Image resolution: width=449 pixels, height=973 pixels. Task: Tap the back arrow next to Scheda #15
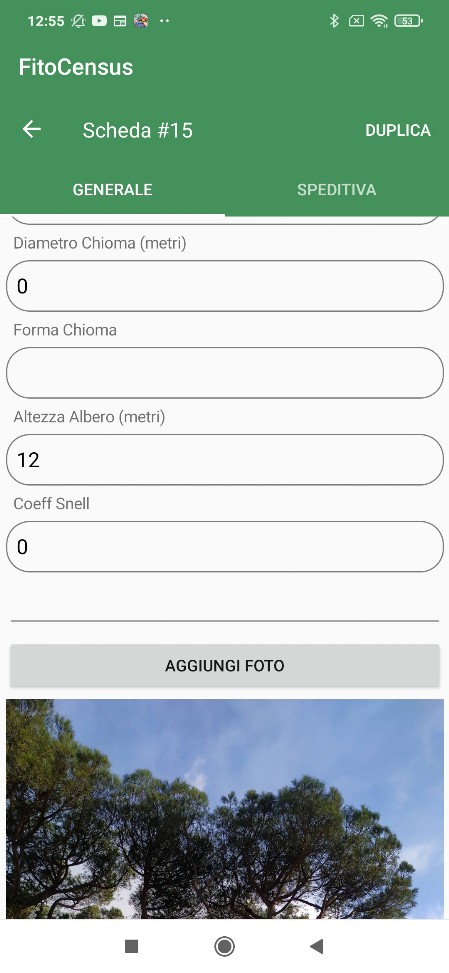pos(32,130)
